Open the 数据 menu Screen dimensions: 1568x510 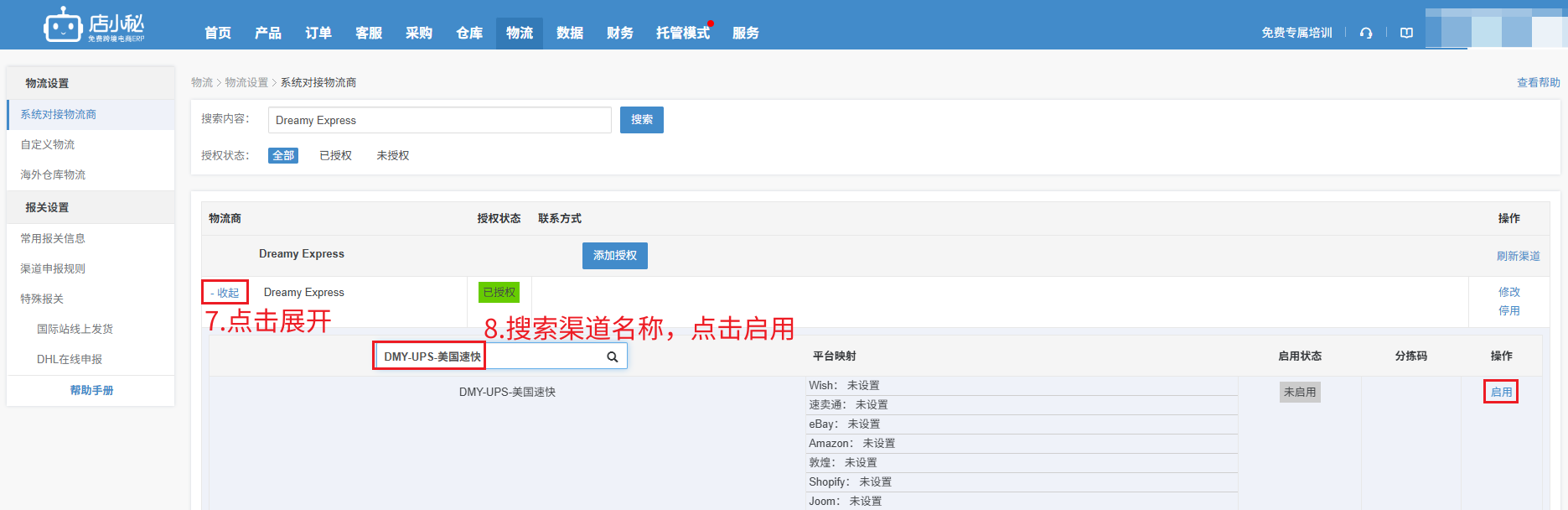570,33
